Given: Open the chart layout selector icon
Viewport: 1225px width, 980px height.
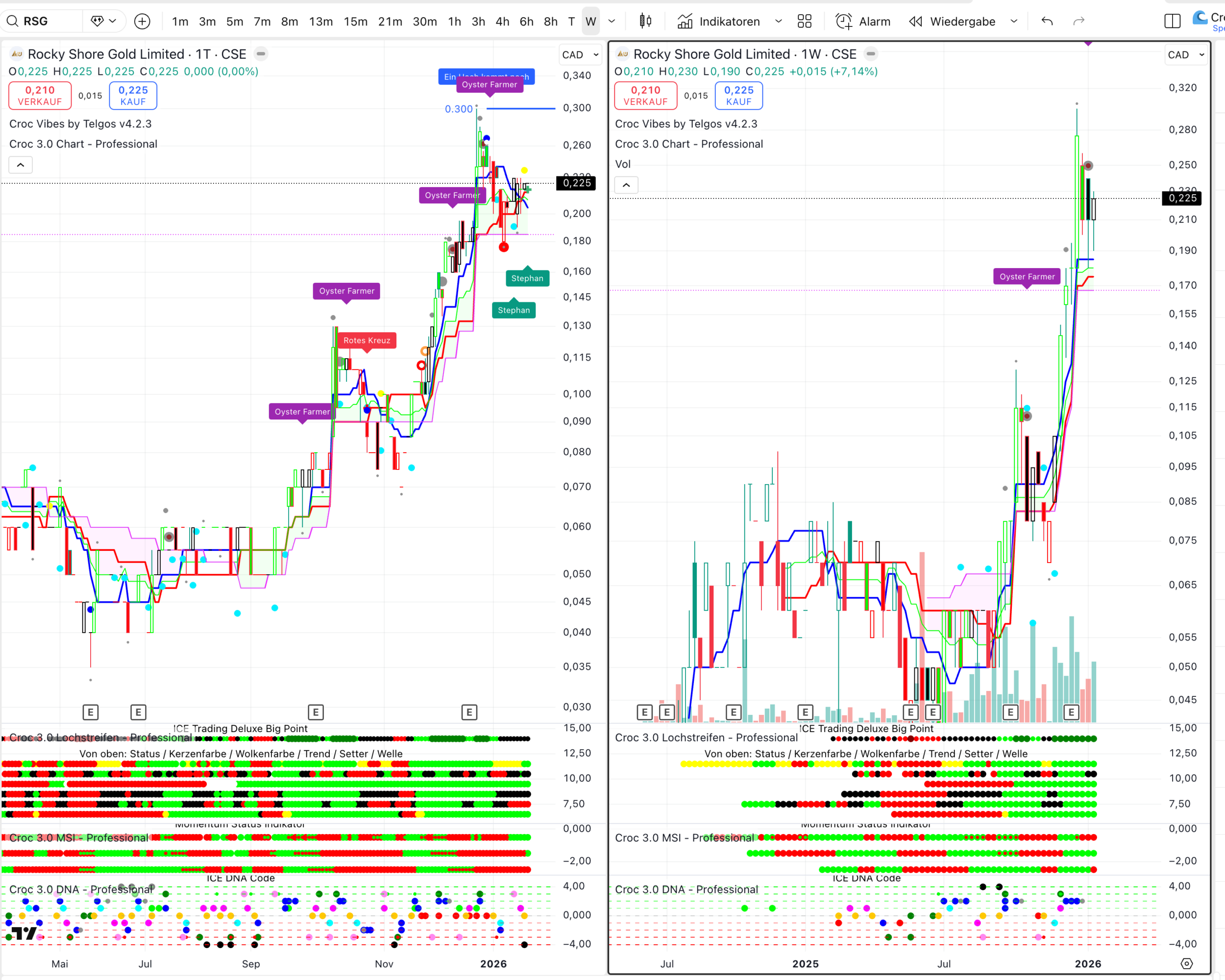Looking at the screenshot, I should pyautogui.click(x=1172, y=22).
